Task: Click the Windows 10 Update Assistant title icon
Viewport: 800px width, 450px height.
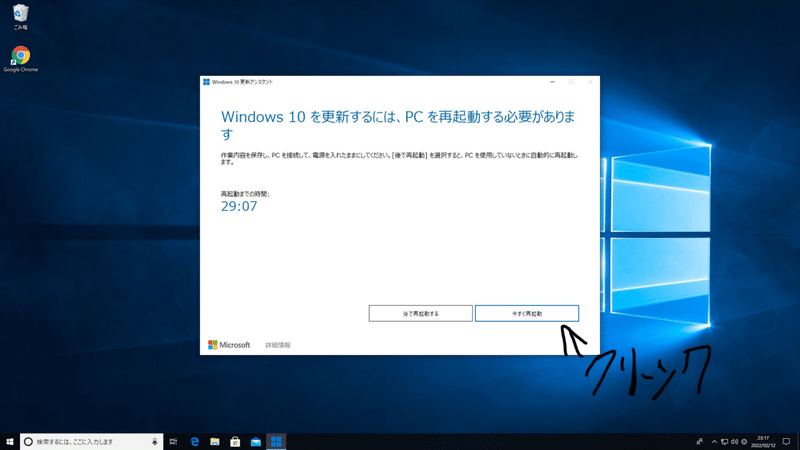Action: coord(206,82)
